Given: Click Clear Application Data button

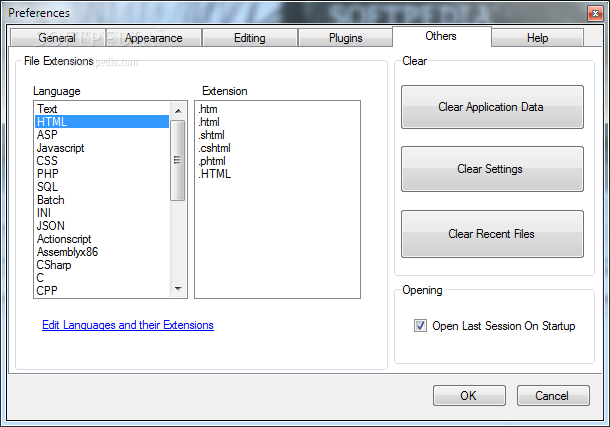Looking at the screenshot, I should coord(492,107).
